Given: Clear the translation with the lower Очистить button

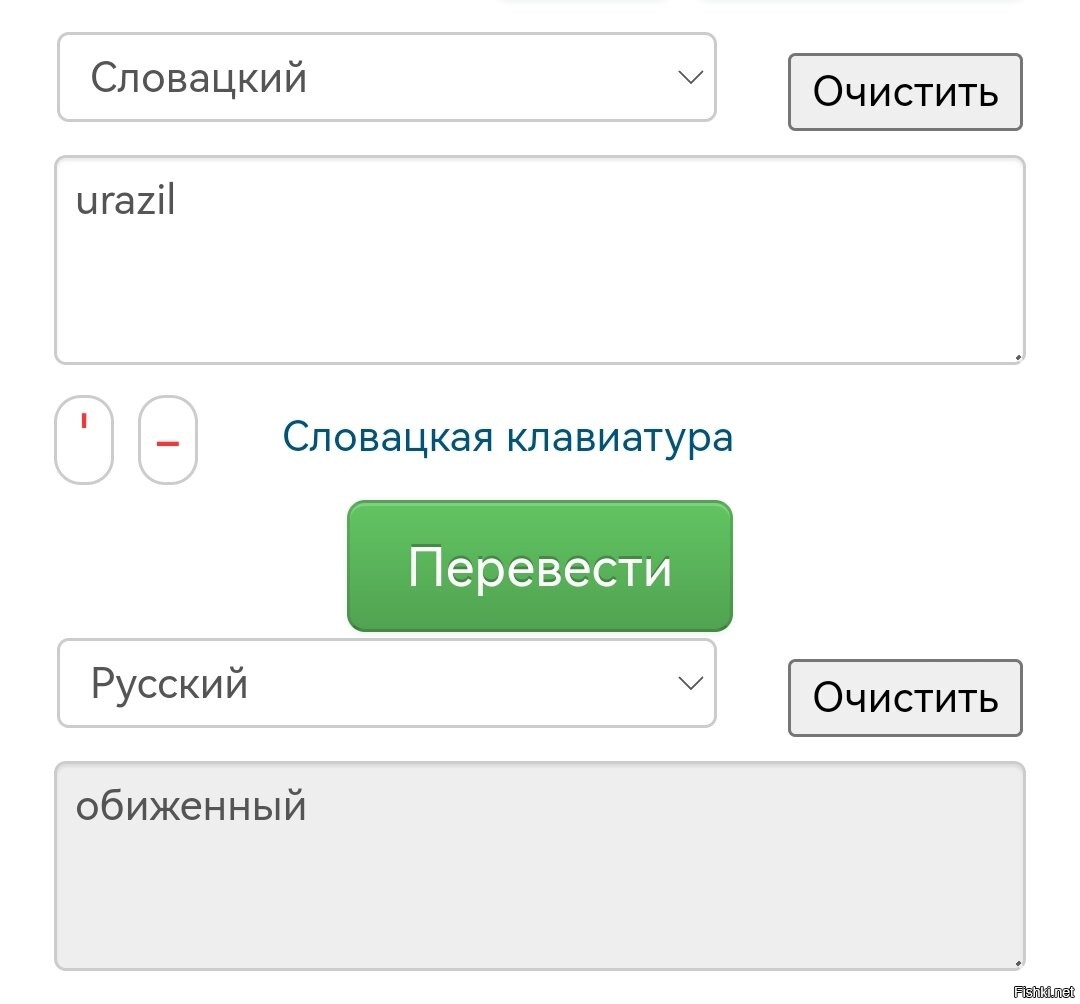Looking at the screenshot, I should tap(905, 698).
